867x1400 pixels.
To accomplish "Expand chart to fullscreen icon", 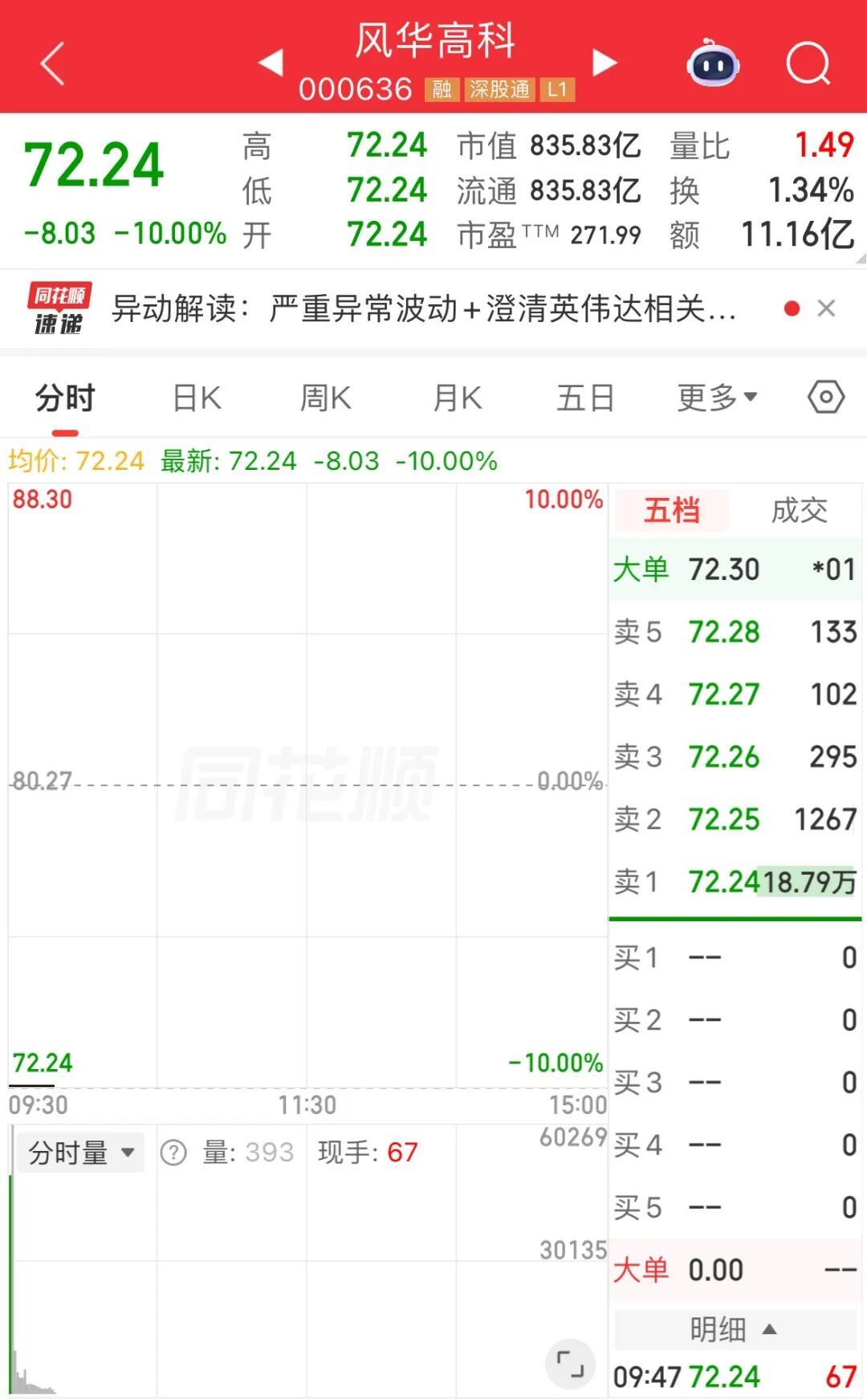I will click(x=570, y=1364).
